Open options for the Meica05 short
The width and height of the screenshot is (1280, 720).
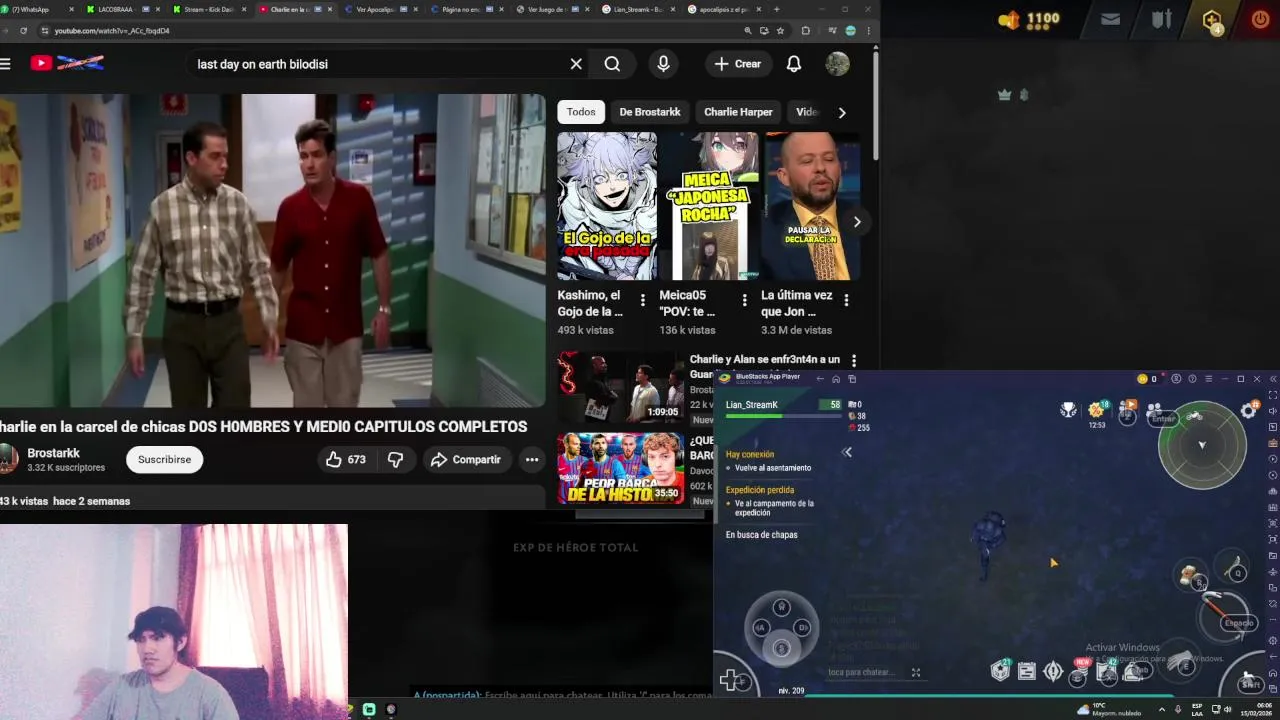click(744, 300)
